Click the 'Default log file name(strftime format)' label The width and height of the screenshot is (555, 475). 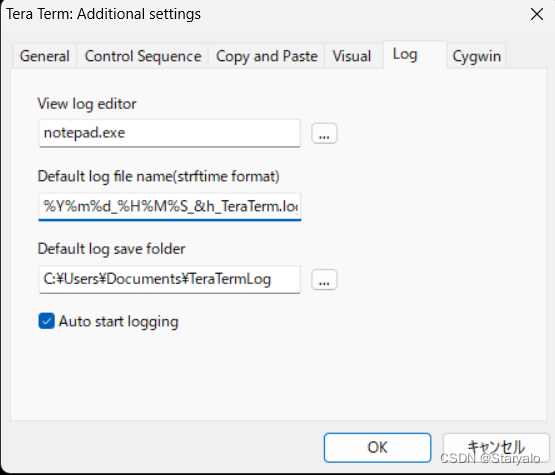159,176
